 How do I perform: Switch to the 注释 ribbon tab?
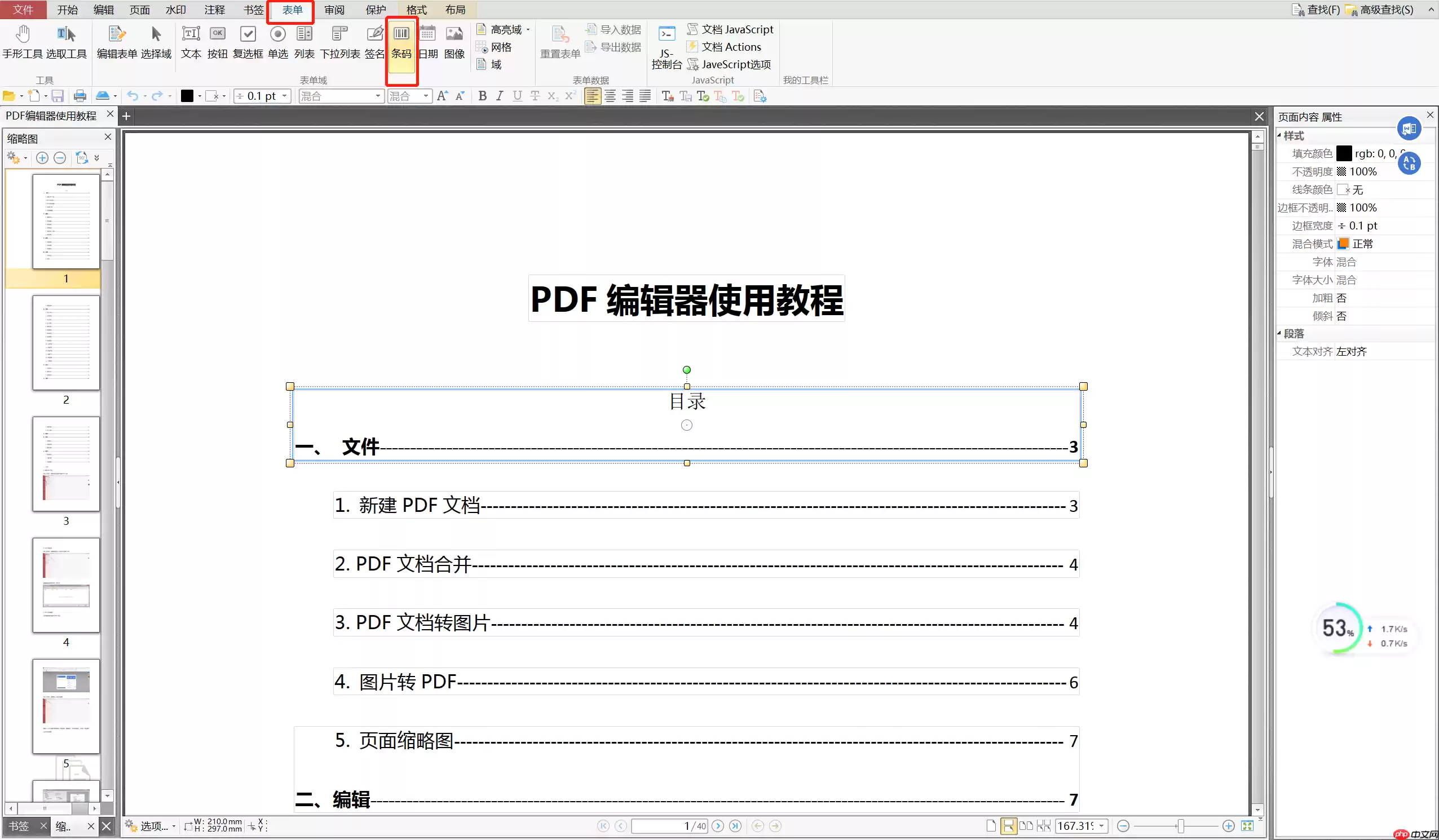pos(214,10)
